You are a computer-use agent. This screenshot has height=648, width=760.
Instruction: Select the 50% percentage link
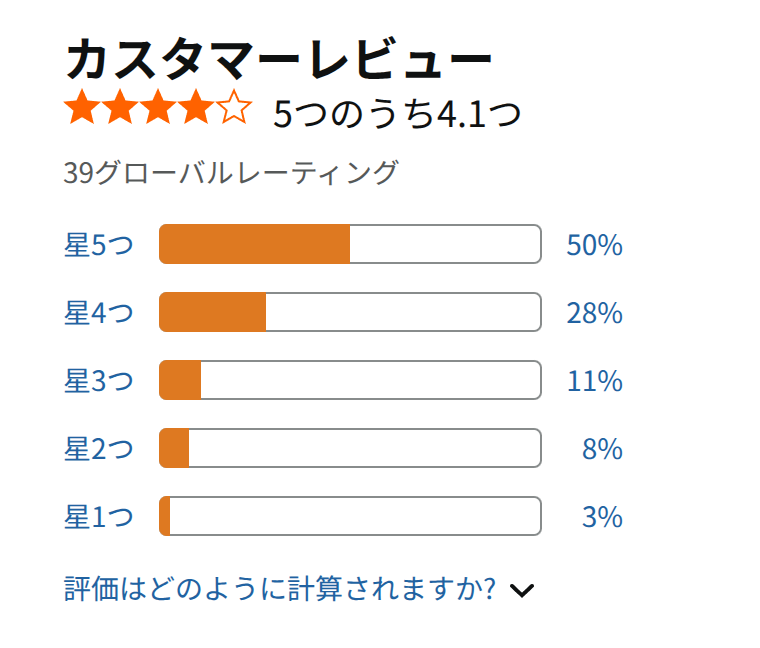click(x=595, y=245)
